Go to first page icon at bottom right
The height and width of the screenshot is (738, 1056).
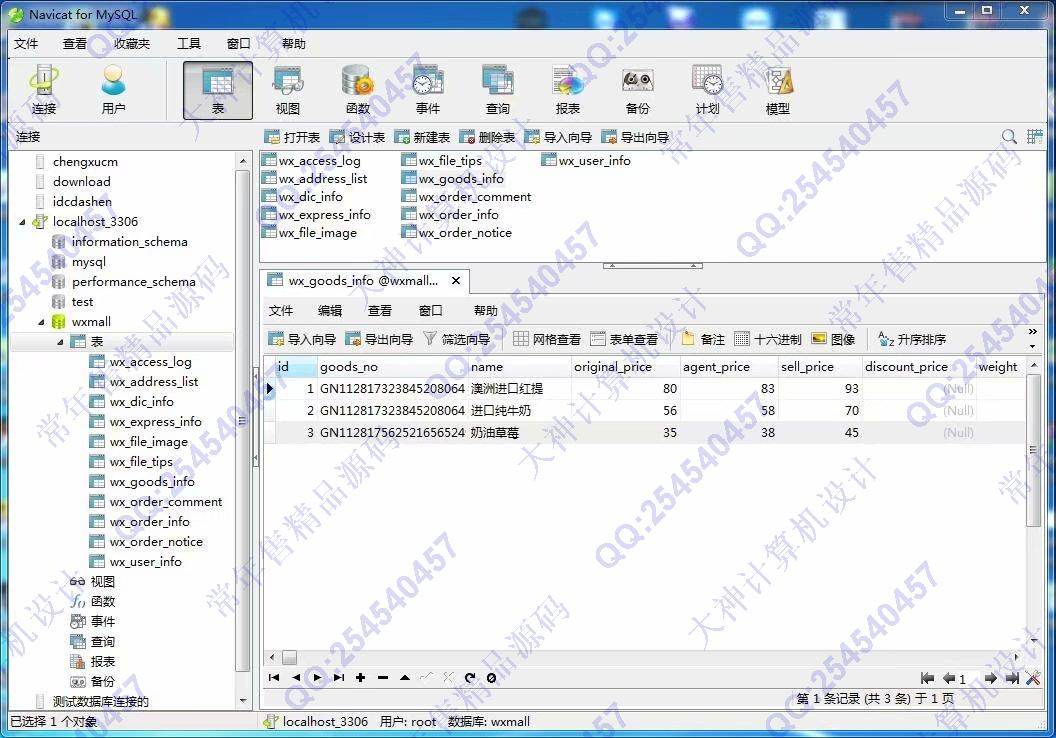[x=927, y=678]
